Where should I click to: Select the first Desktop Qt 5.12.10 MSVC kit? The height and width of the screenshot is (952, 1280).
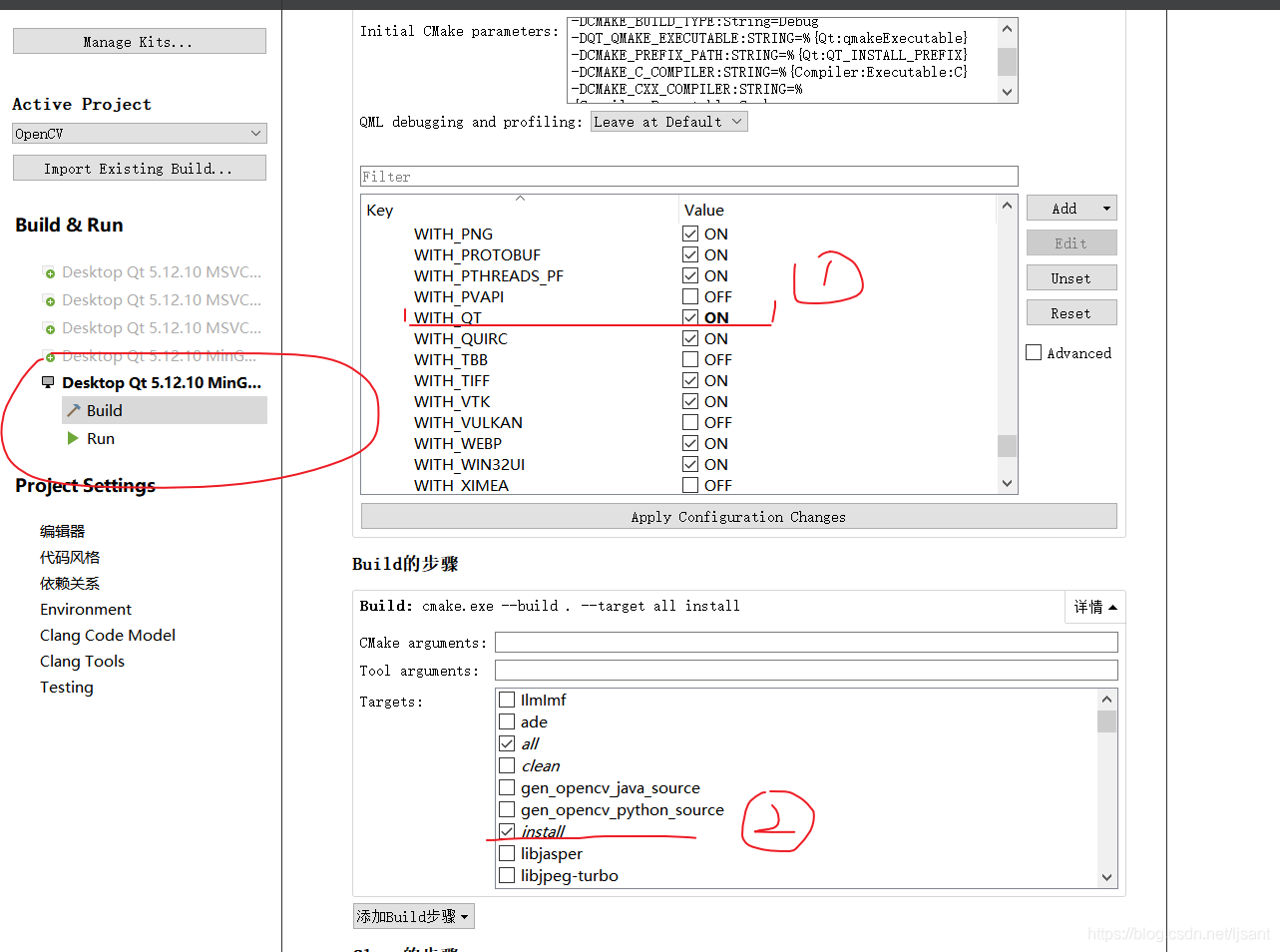point(153,271)
